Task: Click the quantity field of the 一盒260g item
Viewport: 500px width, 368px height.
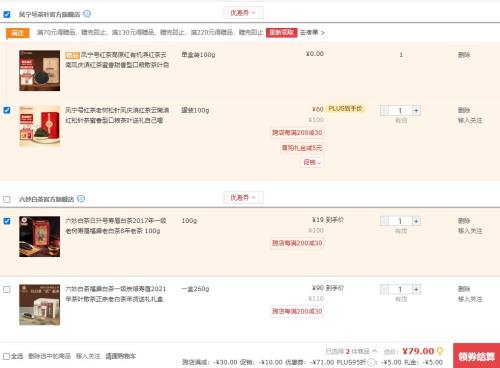Action: pos(400,289)
